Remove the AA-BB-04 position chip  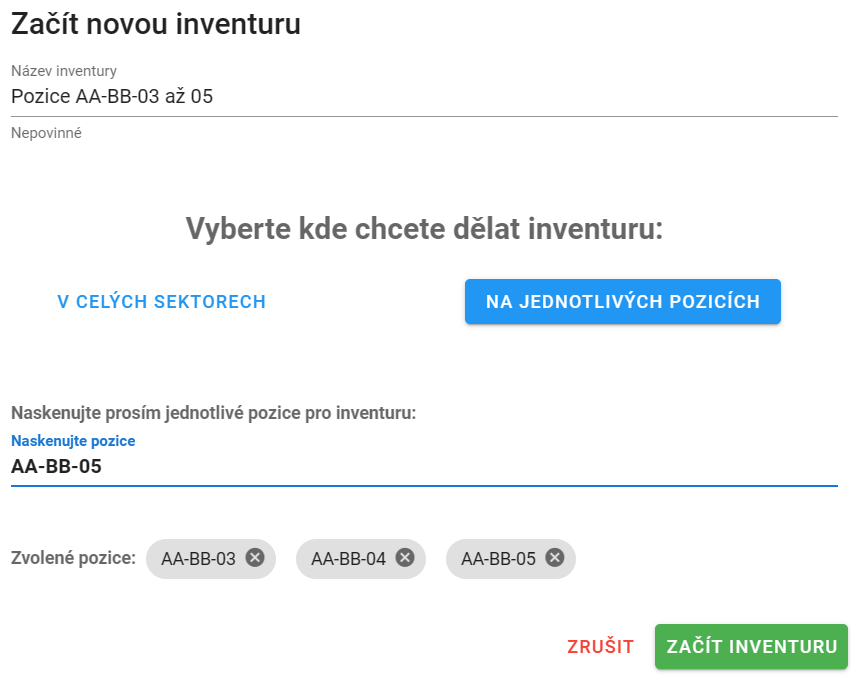tap(405, 558)
